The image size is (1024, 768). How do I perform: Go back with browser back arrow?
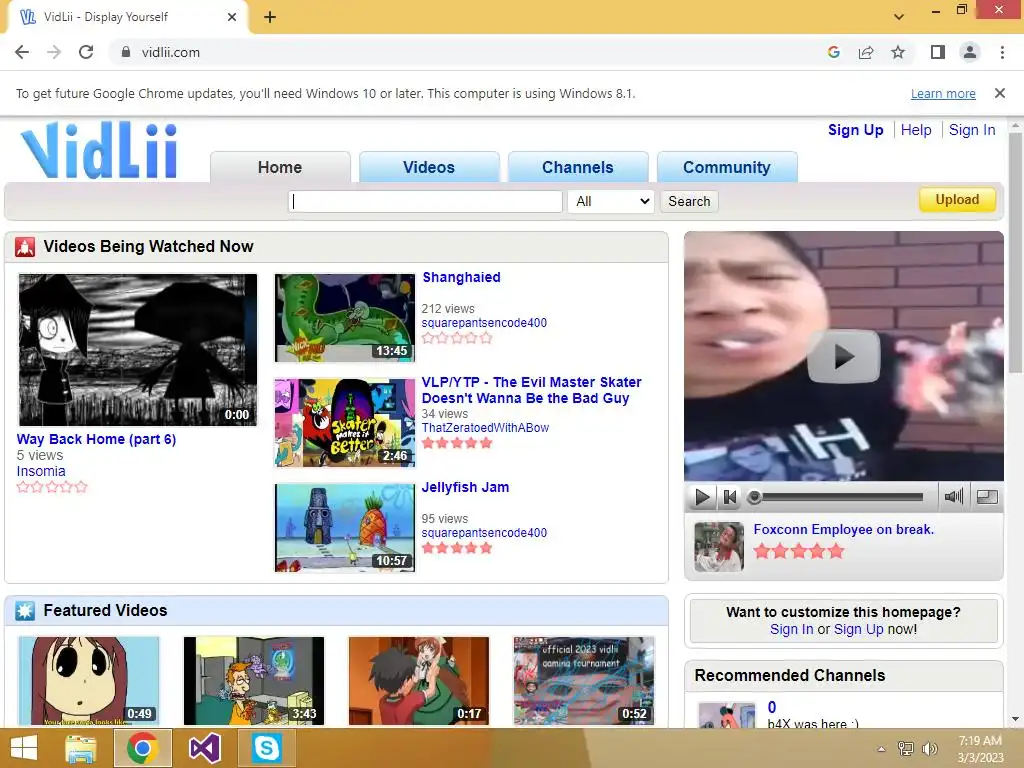pos(22,52)
